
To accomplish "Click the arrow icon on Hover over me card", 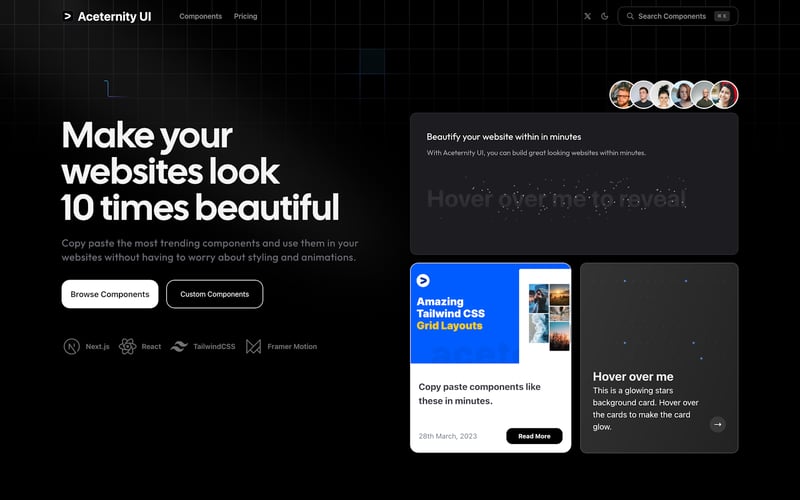I will click(x=718, y=424).
